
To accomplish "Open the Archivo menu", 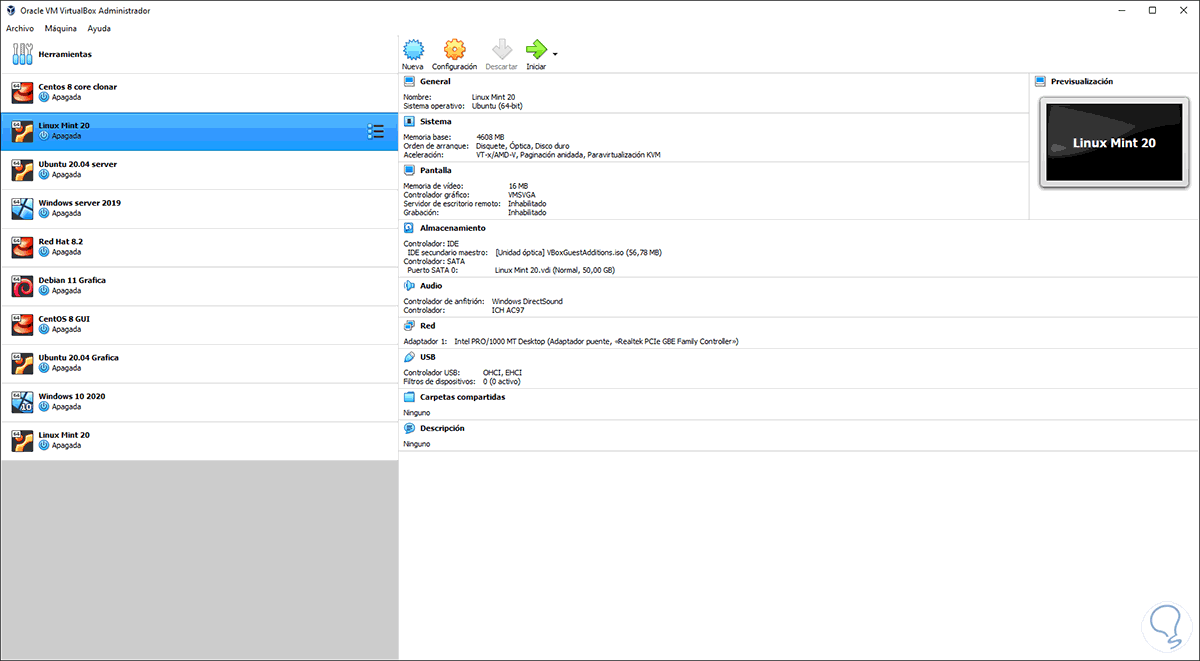I will tap(20, 28).
